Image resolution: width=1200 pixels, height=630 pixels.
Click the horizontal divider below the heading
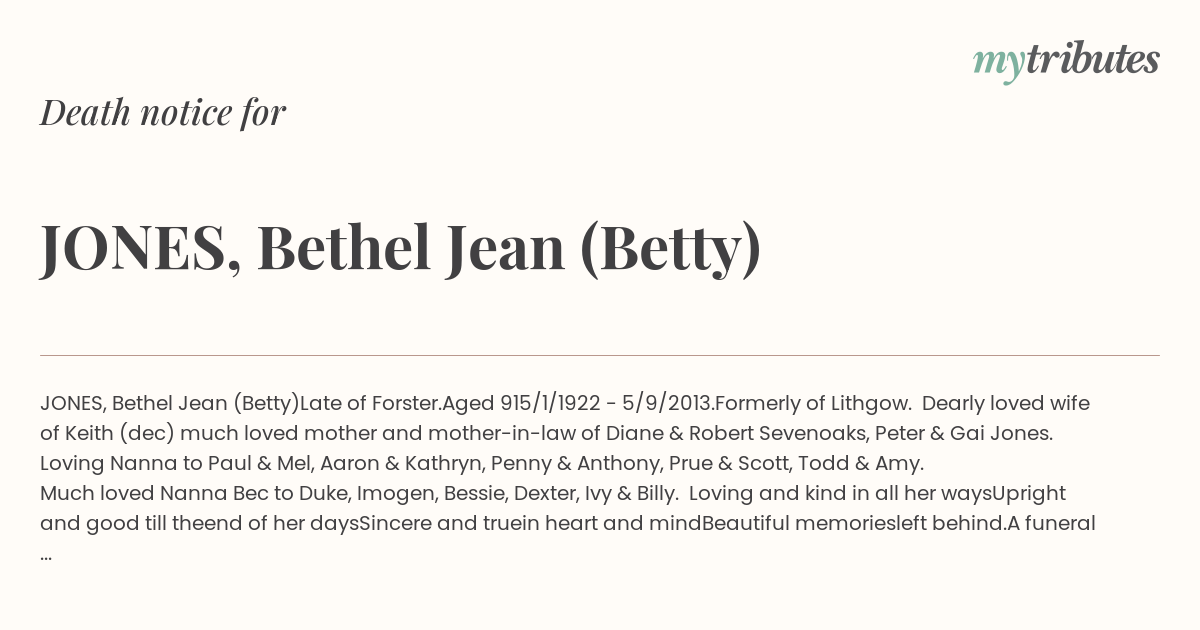click(x=600, y=355)
